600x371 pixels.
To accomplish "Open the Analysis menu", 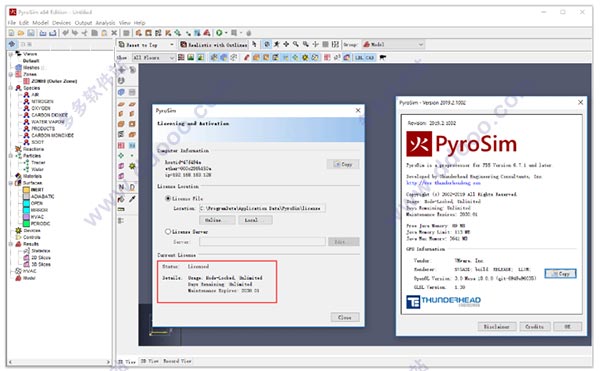I will (105, 23).
